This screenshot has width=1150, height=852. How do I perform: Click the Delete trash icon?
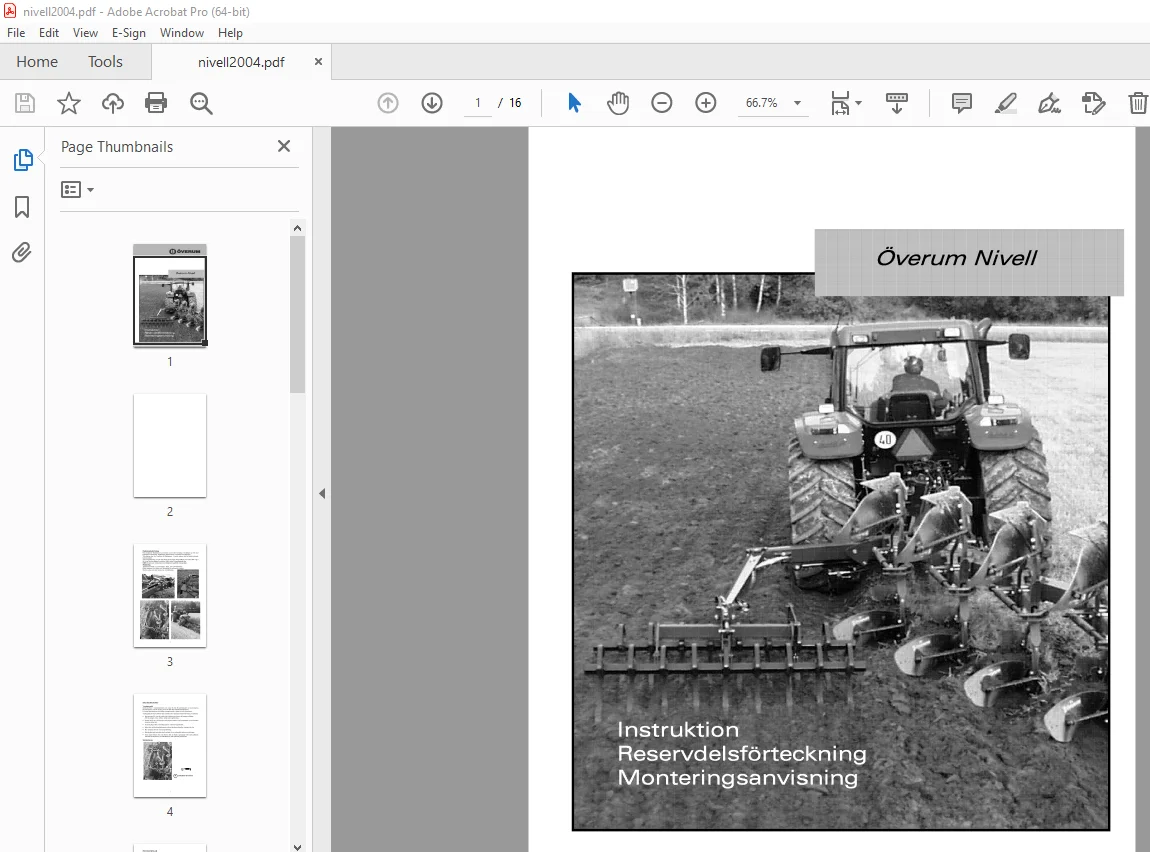click(x=1138, y=103)
